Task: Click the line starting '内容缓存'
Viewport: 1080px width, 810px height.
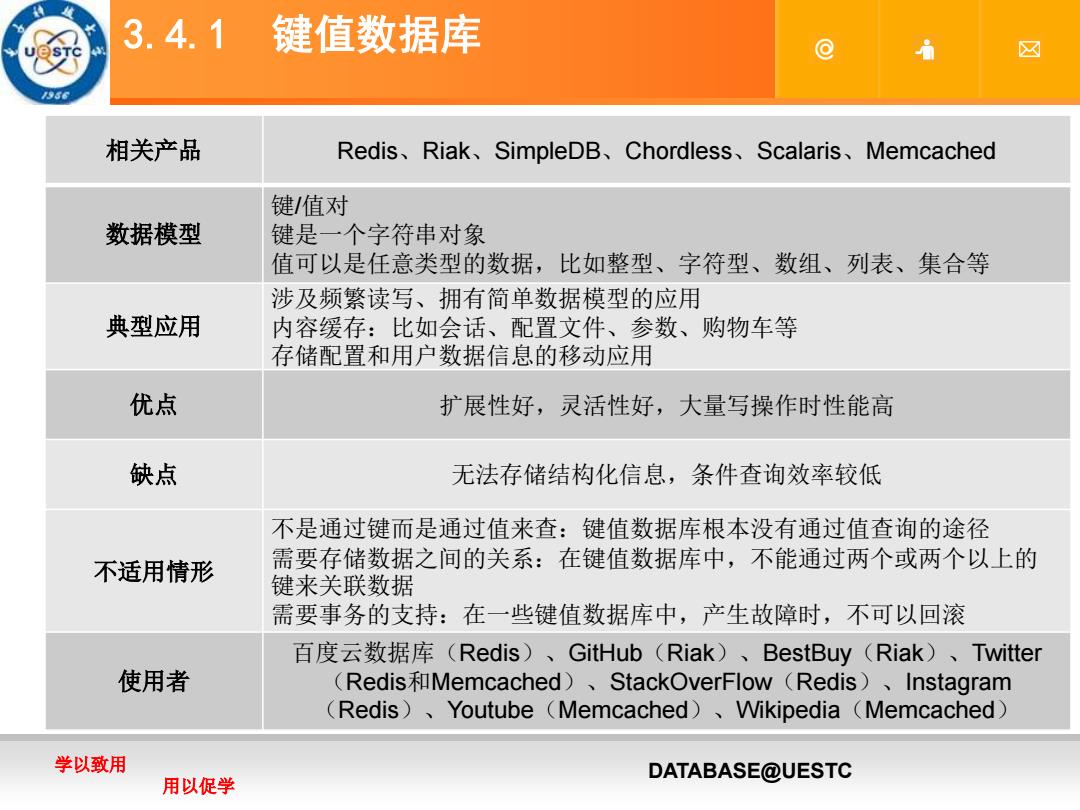Action: tap(534, 327)
